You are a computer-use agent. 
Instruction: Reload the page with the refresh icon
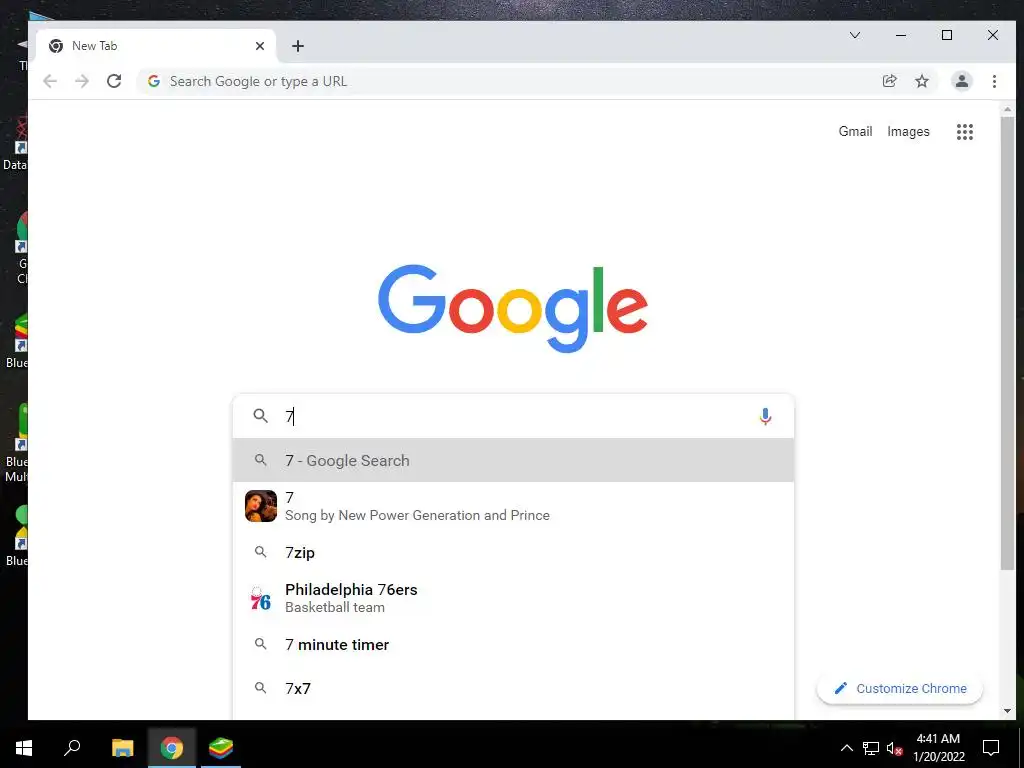pos(114,81)
